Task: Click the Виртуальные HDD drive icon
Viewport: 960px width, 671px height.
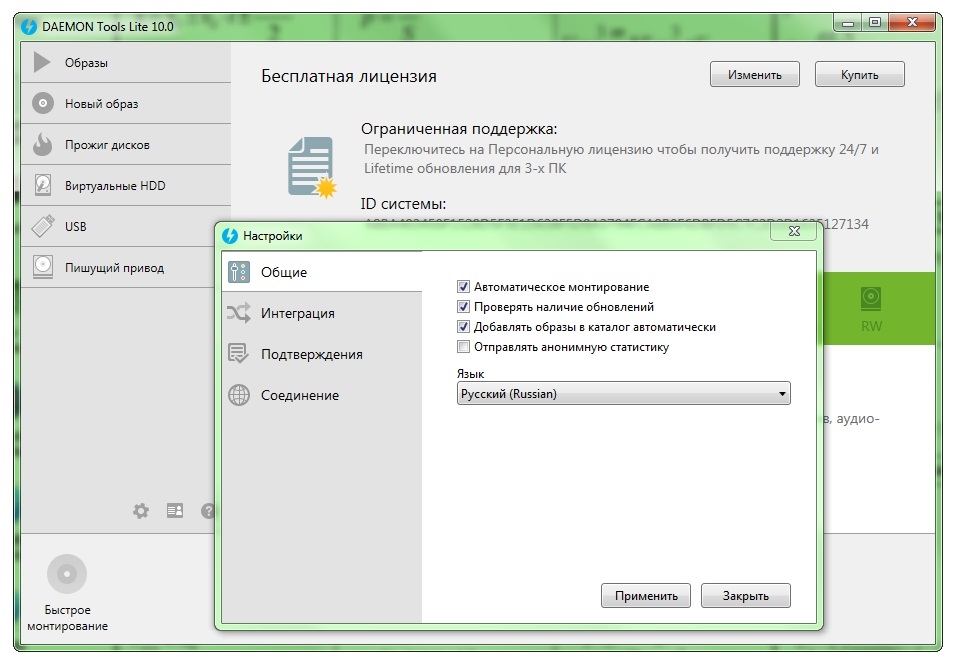Action: point(42,185)
